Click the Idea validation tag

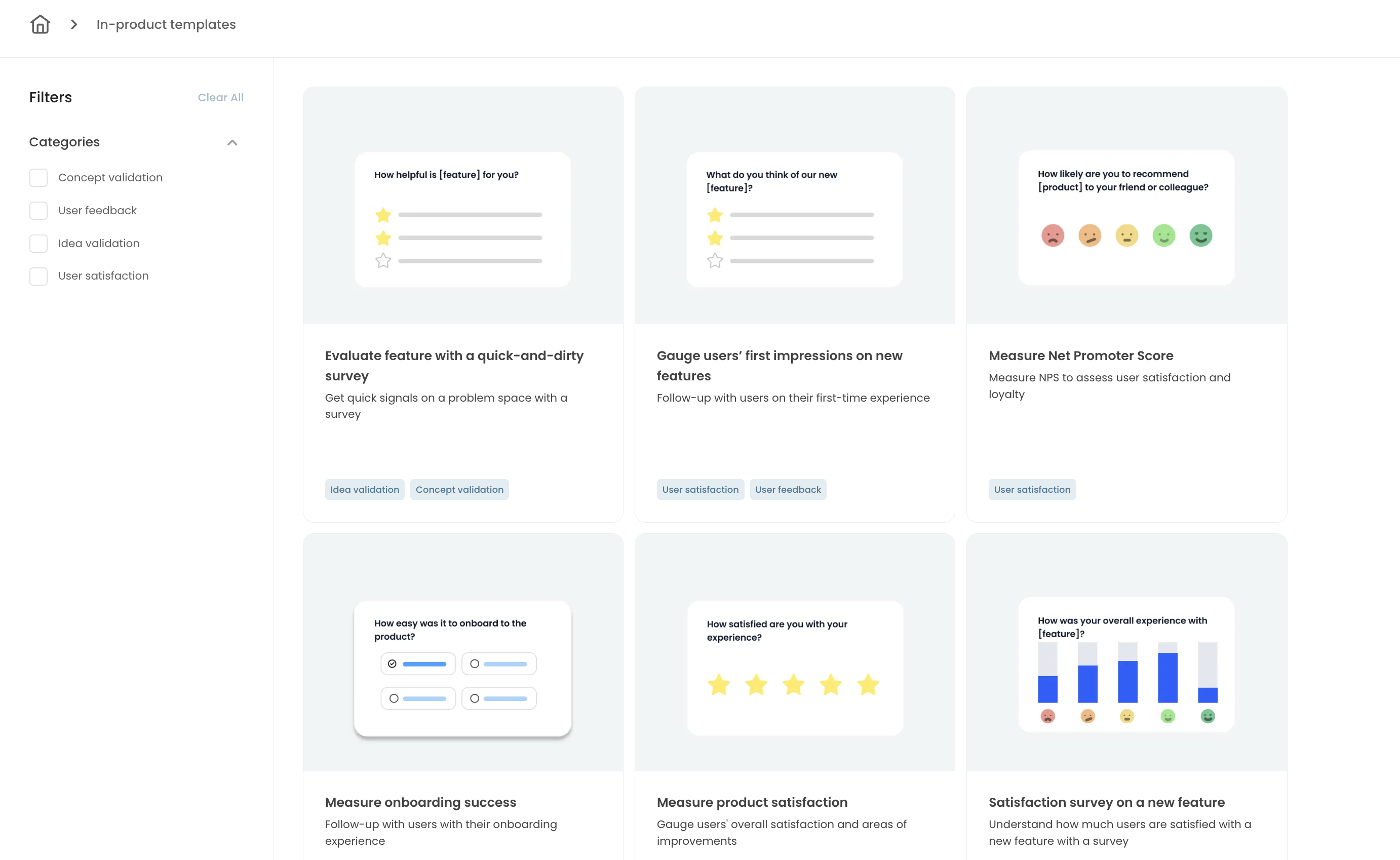pyautogui.click(x=365, y=490)
